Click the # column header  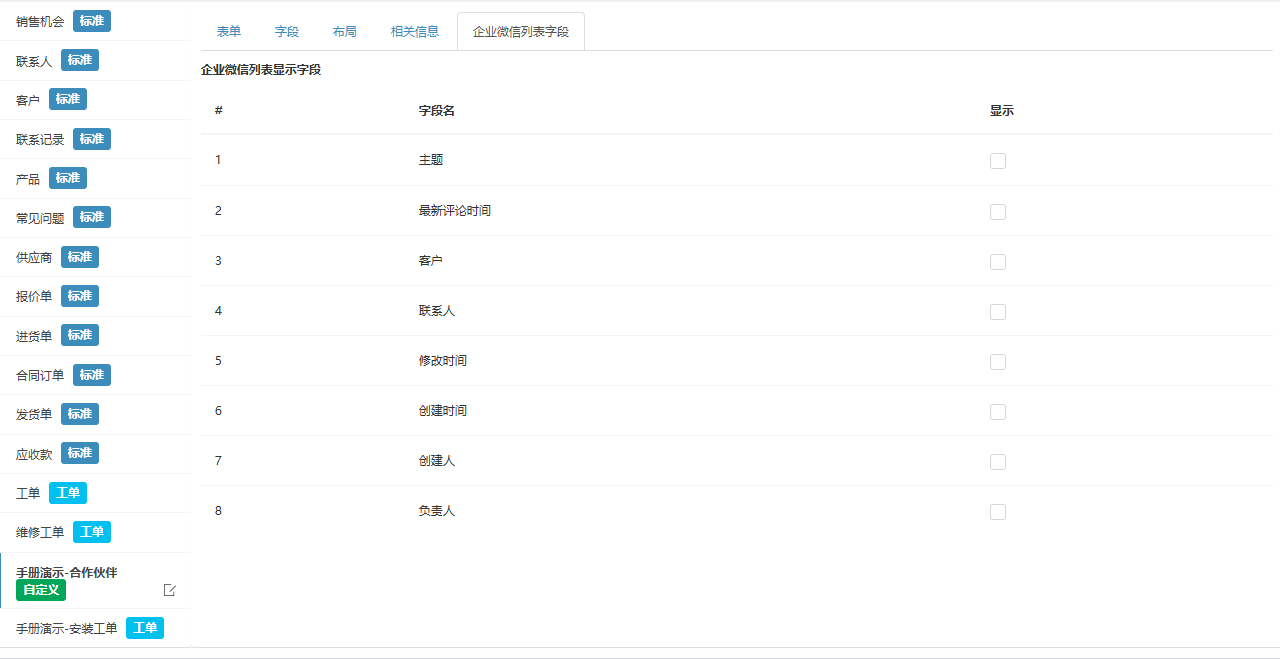pyautogui.click(x=219, y=111)
